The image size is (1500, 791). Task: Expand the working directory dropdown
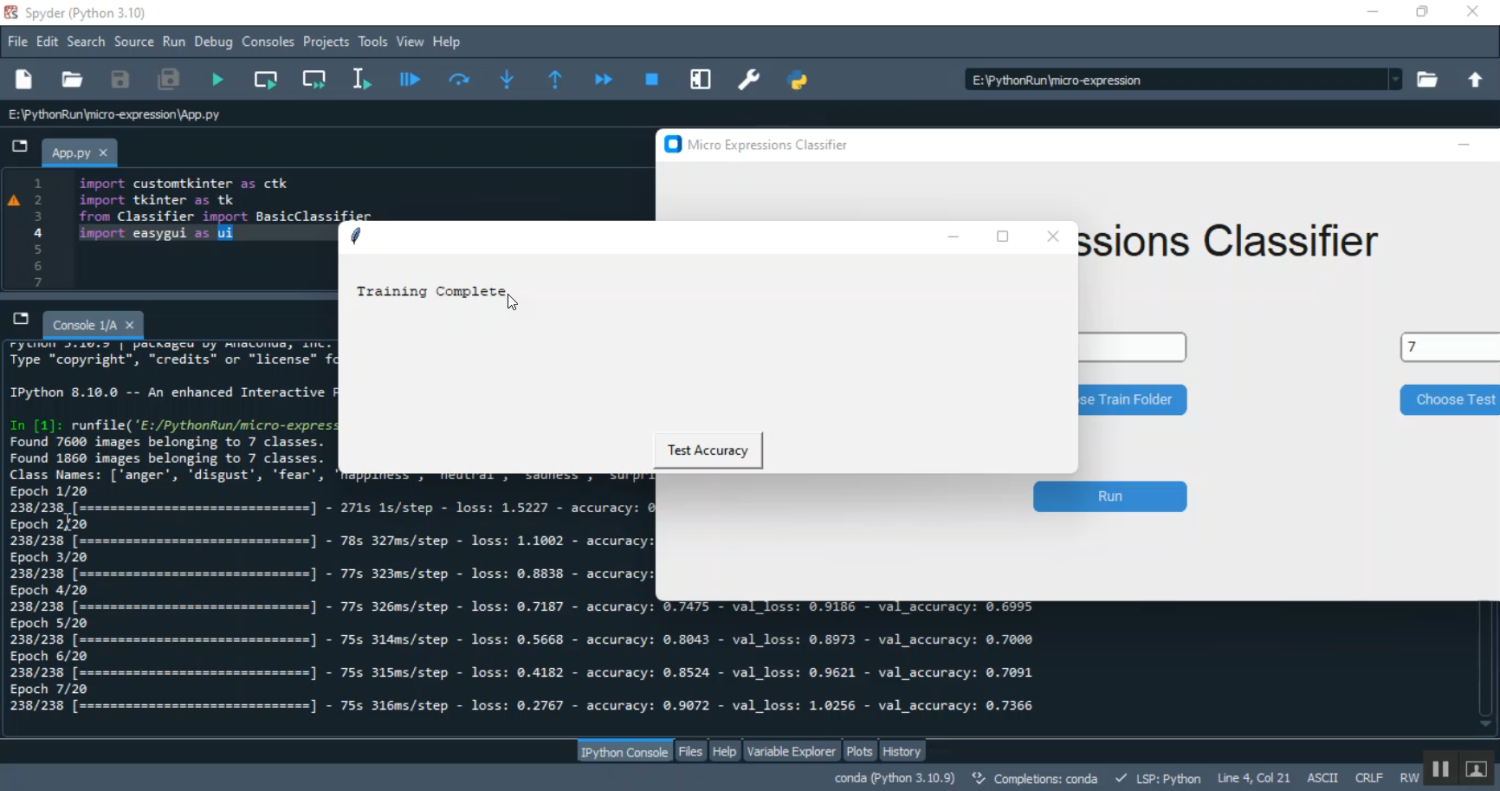point(1394,80)
